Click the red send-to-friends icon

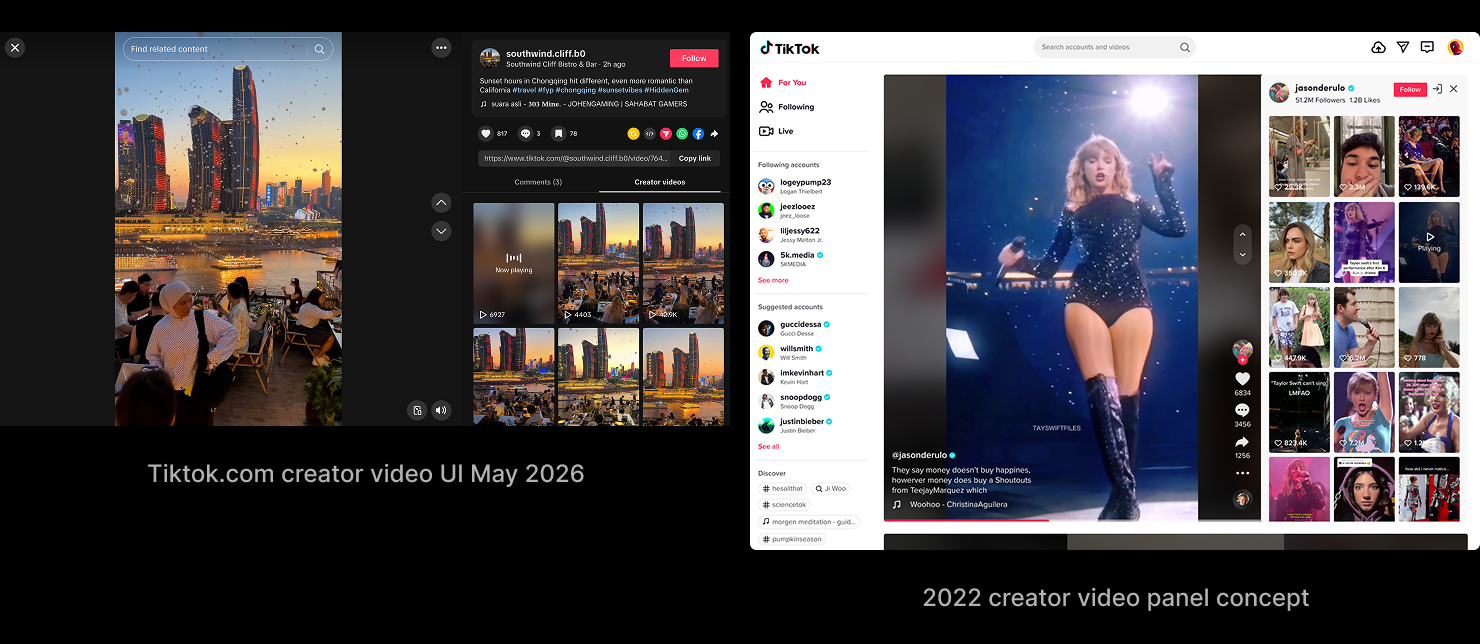pyautogui.click(x=666, y=133)
